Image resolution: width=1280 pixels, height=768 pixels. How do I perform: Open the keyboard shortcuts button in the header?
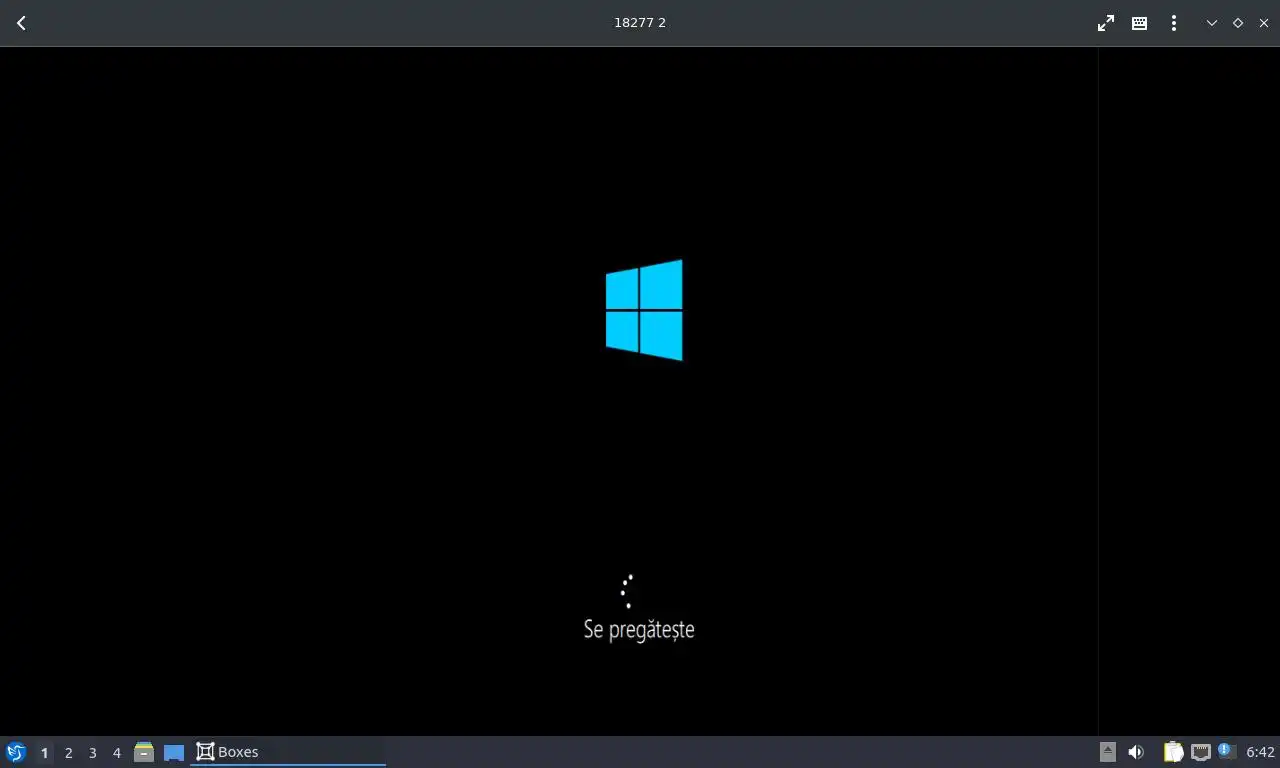point(1139,23)
